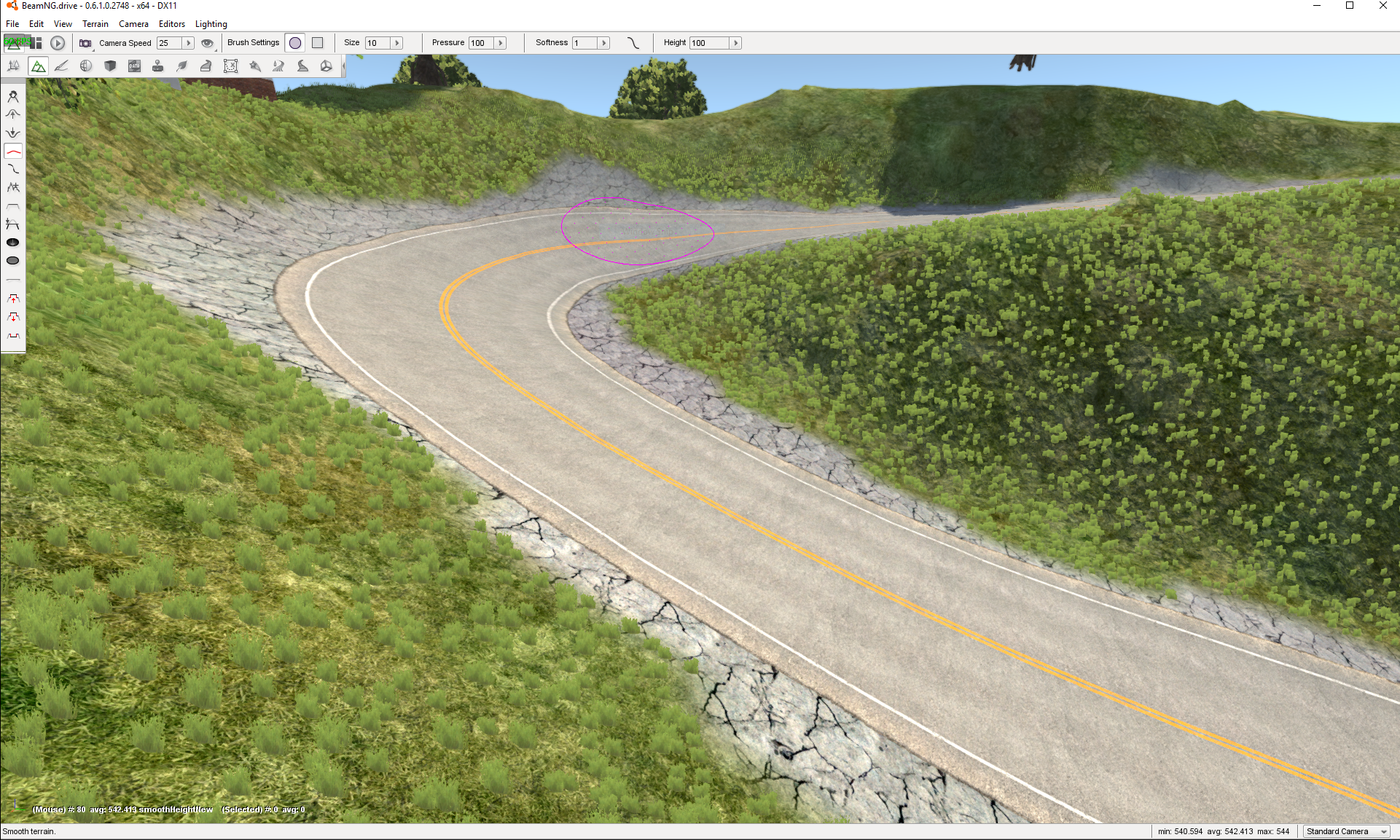Toggle the circle brush shape
Image resolution: width=1400 pixels, height=840 pixels.
pos(295,43)
